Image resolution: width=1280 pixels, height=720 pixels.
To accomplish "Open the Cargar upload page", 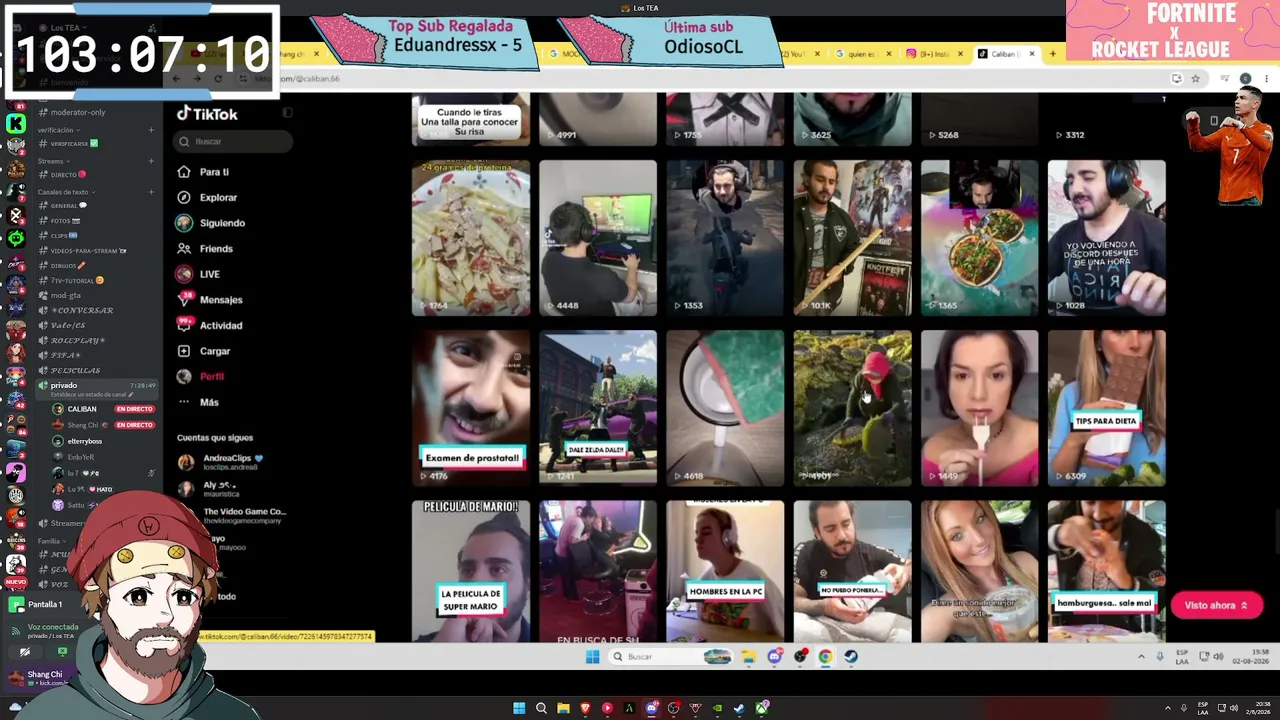I will (x=204, y=351).
